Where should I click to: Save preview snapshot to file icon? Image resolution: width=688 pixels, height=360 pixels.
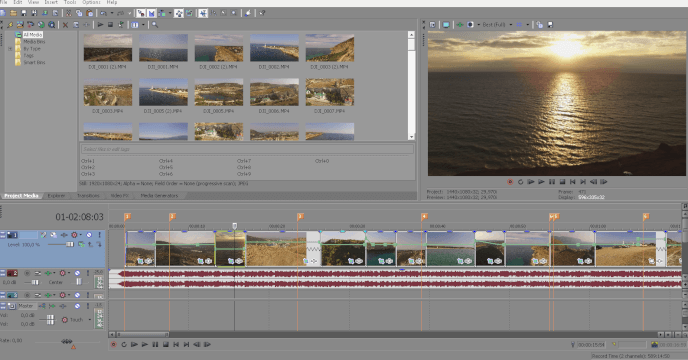[550, 25]
